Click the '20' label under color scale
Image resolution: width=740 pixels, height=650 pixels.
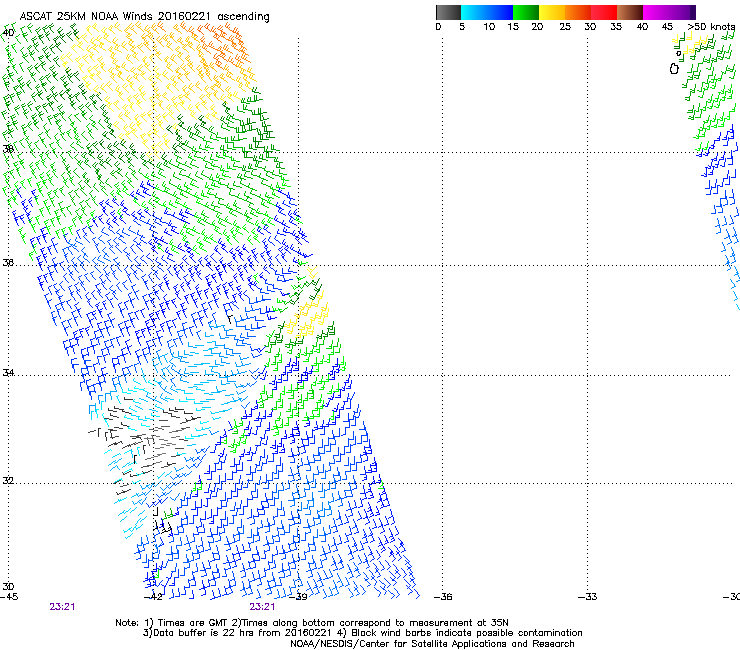click(537, 26)
